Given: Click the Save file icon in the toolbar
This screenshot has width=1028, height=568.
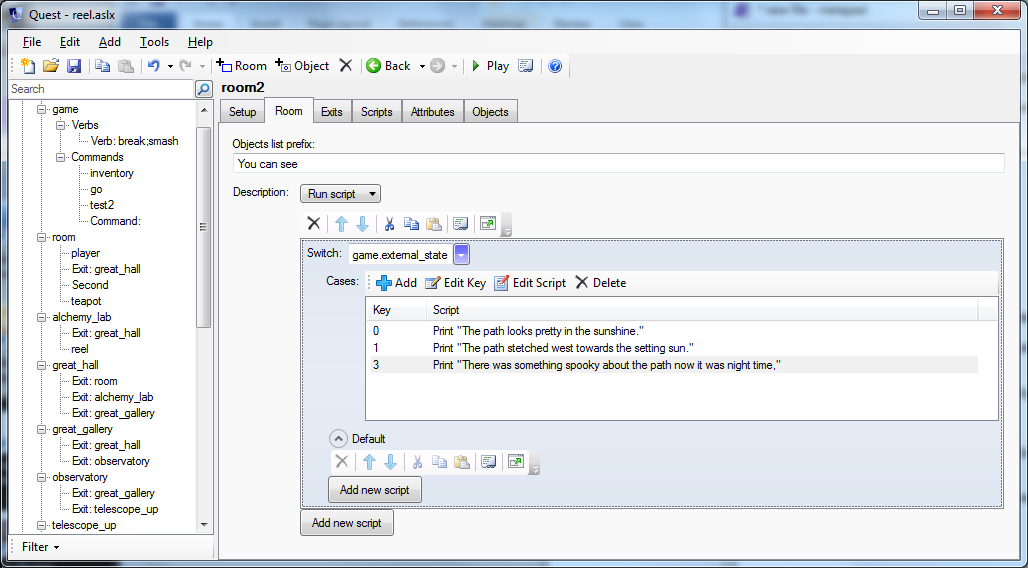Looking at the screenshot, I should (x=74, y=66).
